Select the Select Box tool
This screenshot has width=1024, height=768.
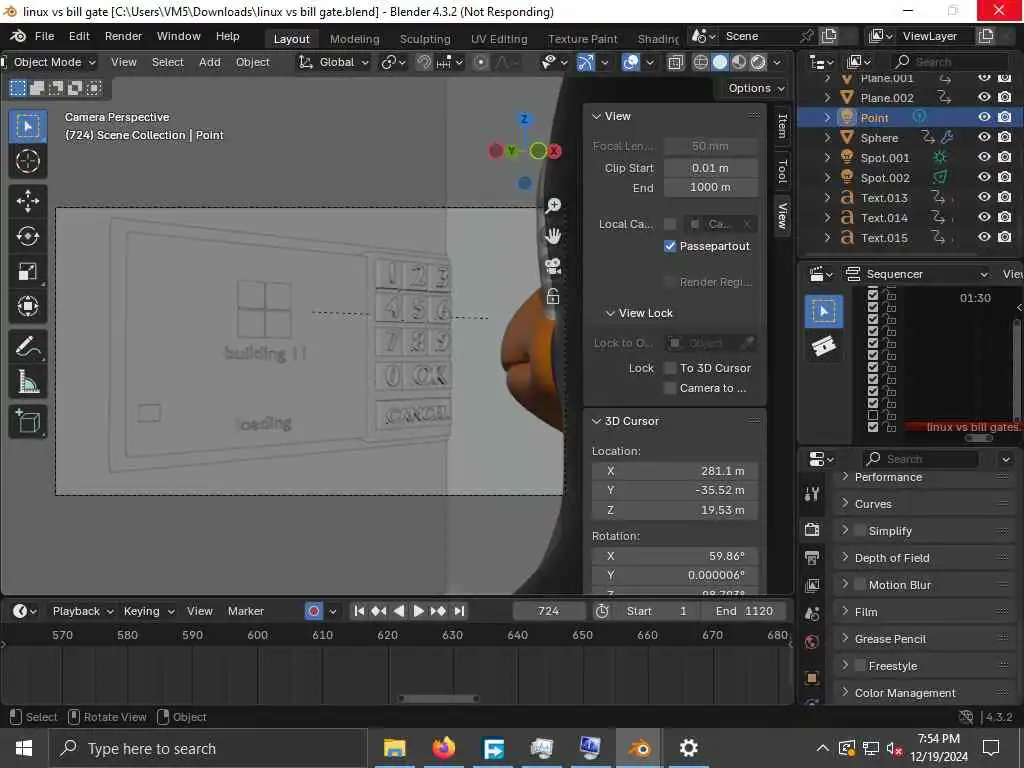[x=27, y=126]
